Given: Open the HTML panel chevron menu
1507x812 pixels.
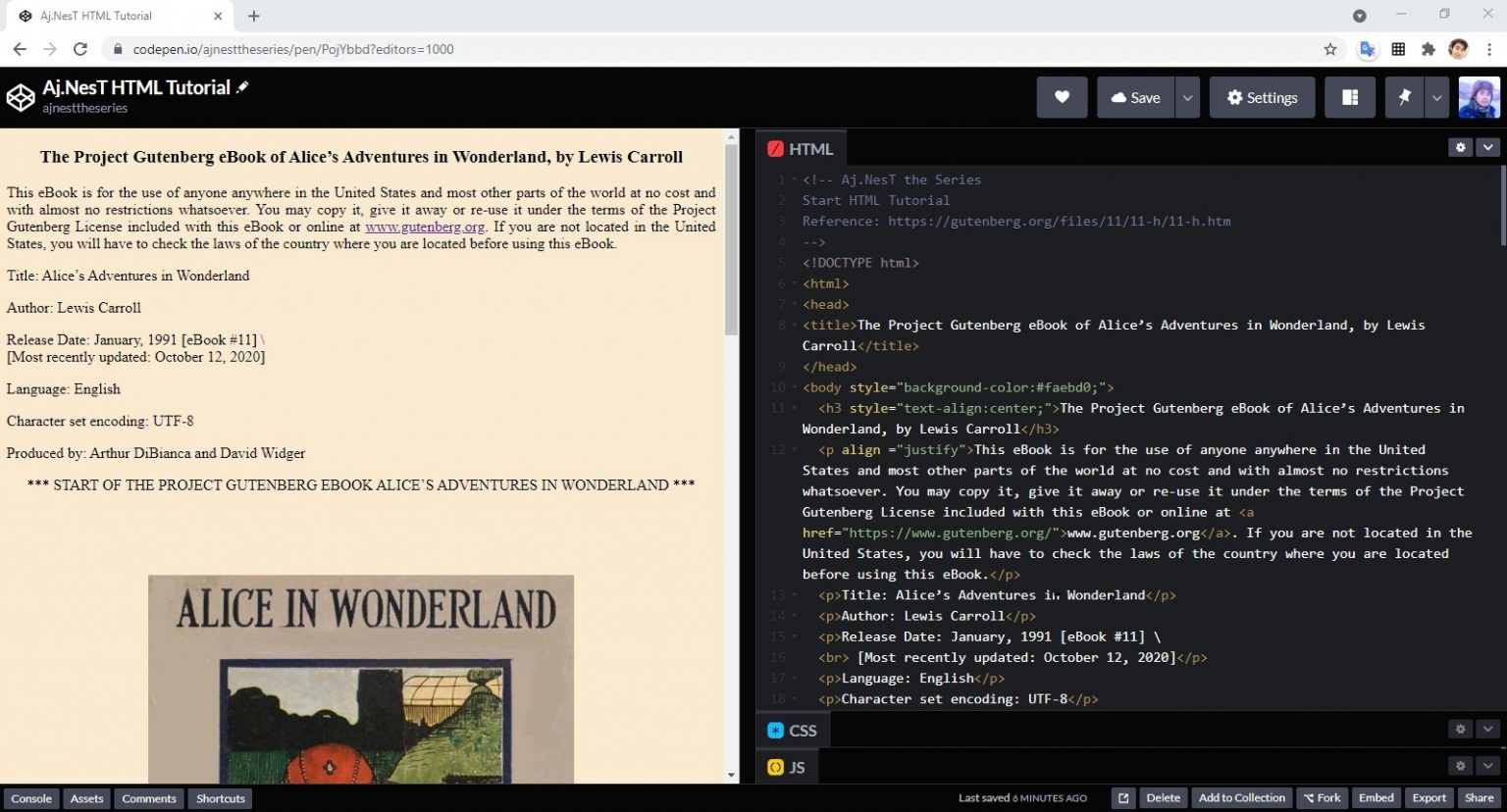Looking at the screenshot, I should (1488, 147).
